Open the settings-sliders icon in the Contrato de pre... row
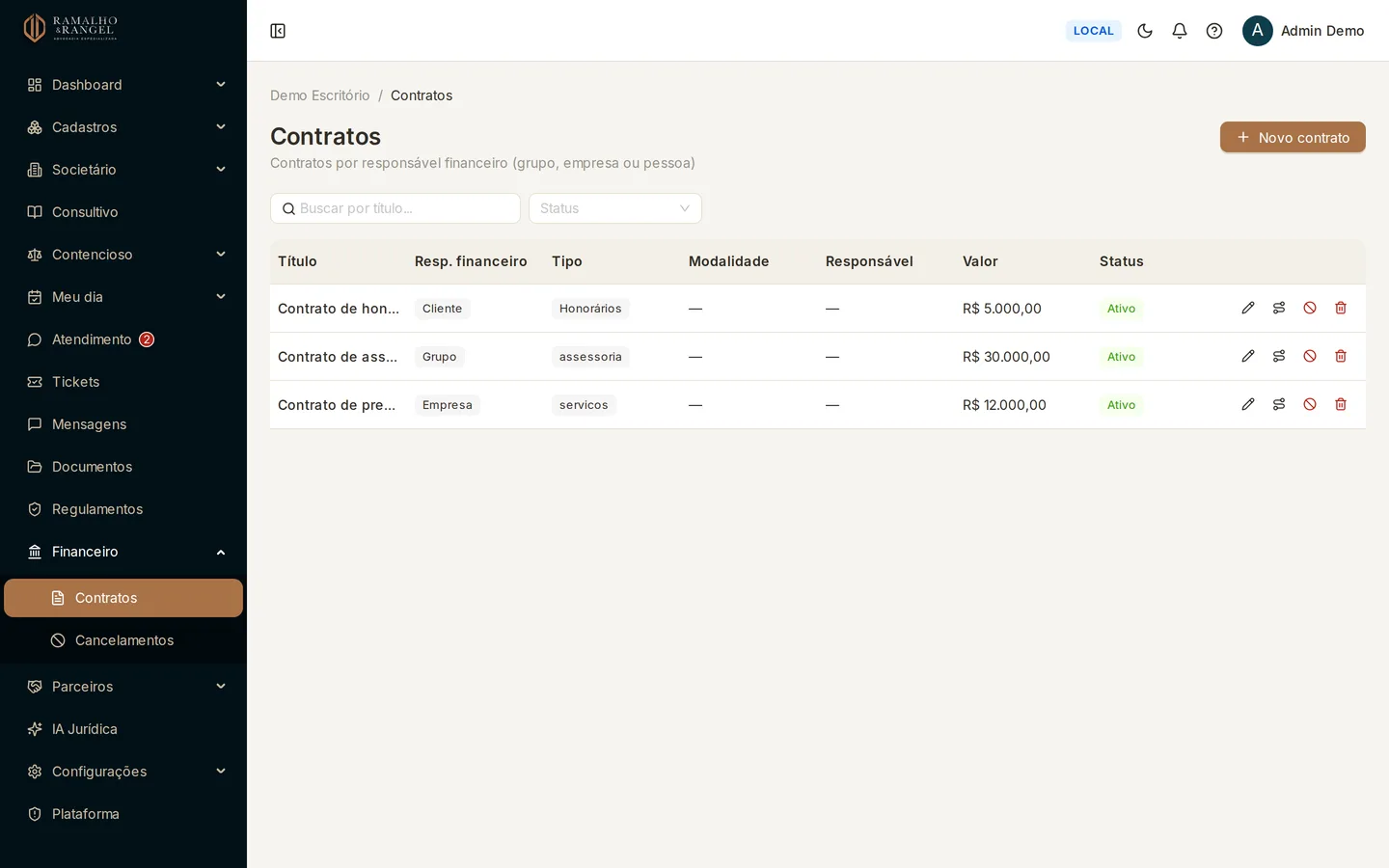This screenshot has height=868, width=1389. 1279,404
